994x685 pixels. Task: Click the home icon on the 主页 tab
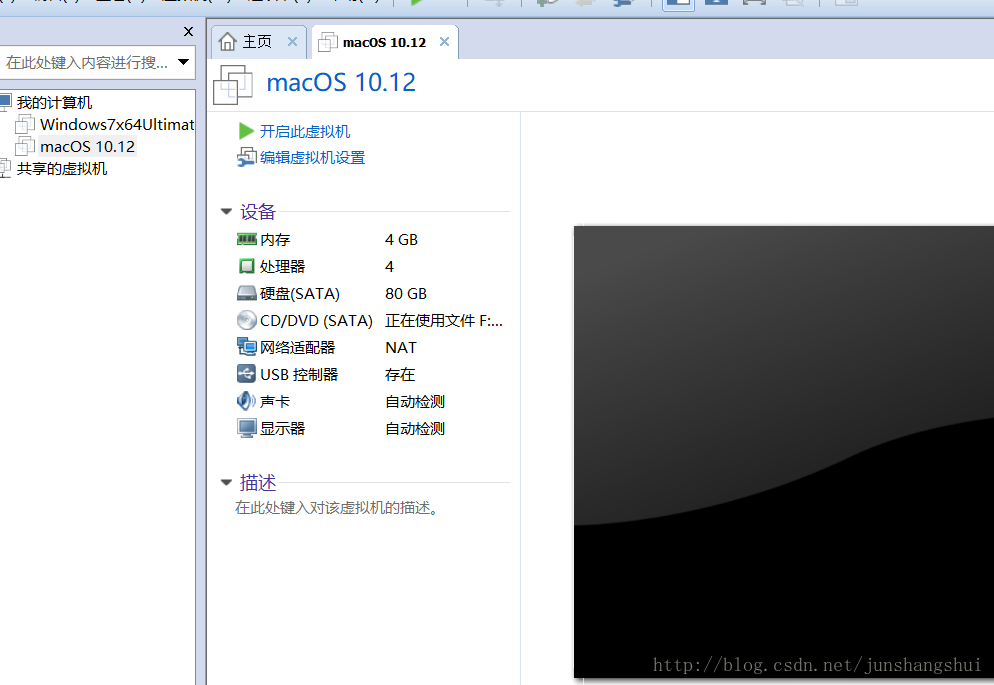click(227, 42)
